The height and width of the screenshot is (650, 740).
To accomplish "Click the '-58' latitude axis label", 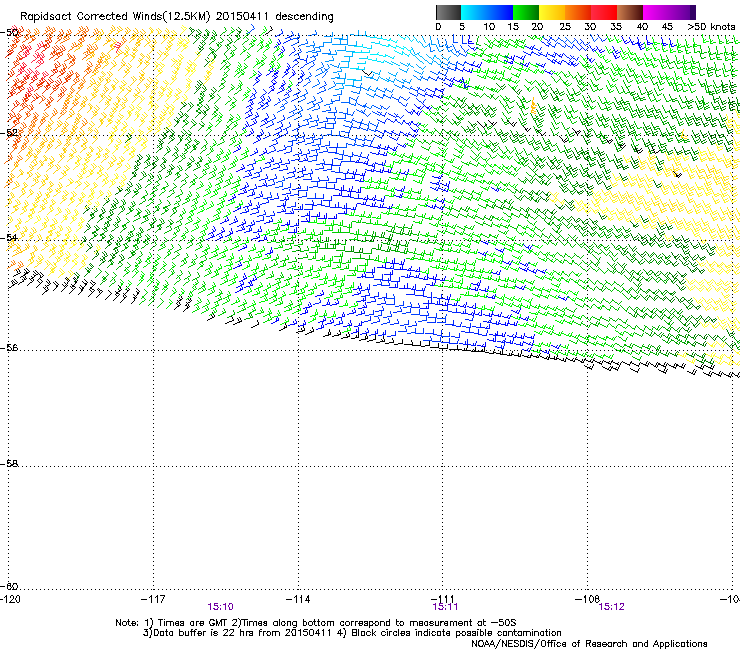I will (9, 464).
